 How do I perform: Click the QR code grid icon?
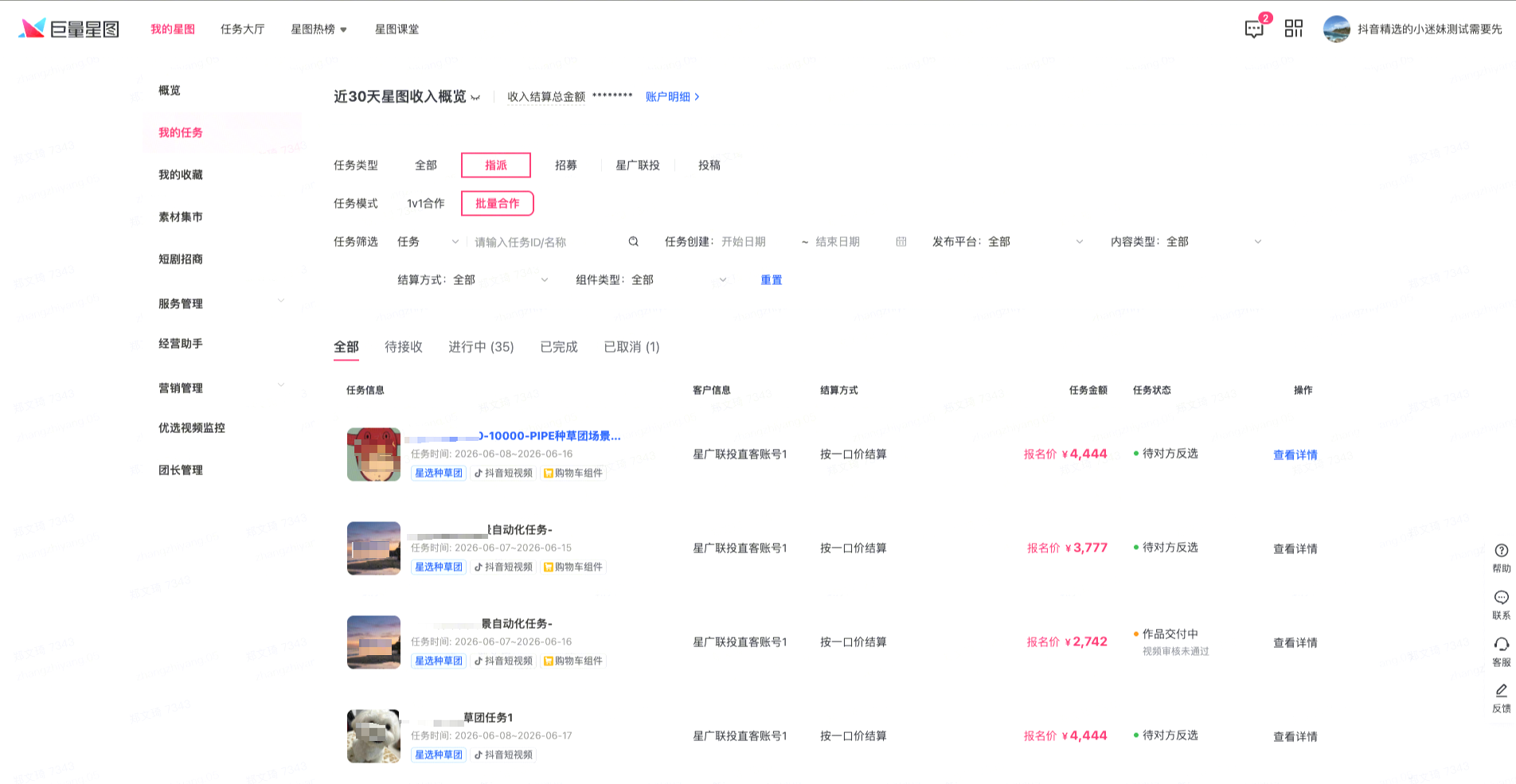click(x=1294, y=29)
